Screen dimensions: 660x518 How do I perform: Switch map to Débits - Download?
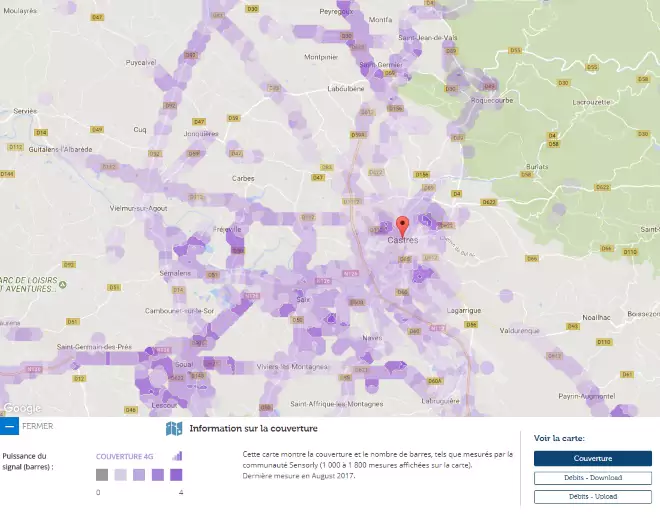592,478
